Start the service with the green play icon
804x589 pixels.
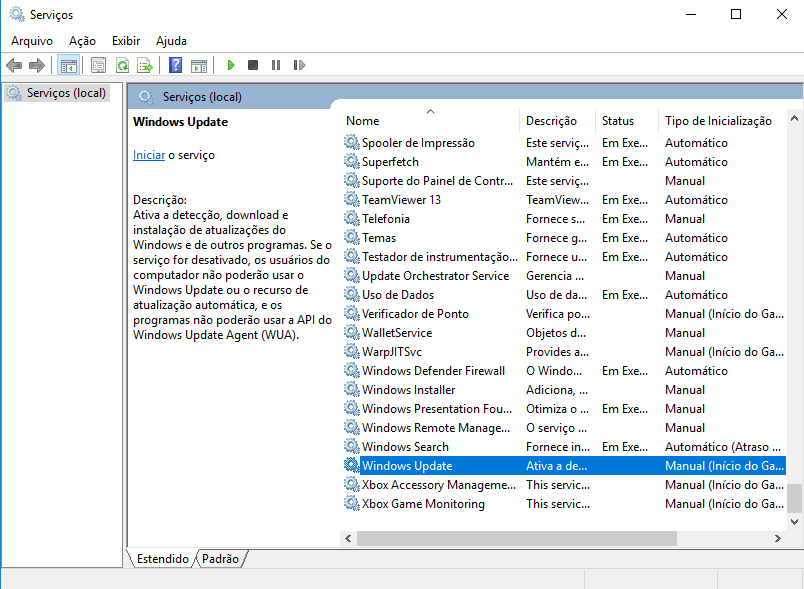(x=231, y=65)
